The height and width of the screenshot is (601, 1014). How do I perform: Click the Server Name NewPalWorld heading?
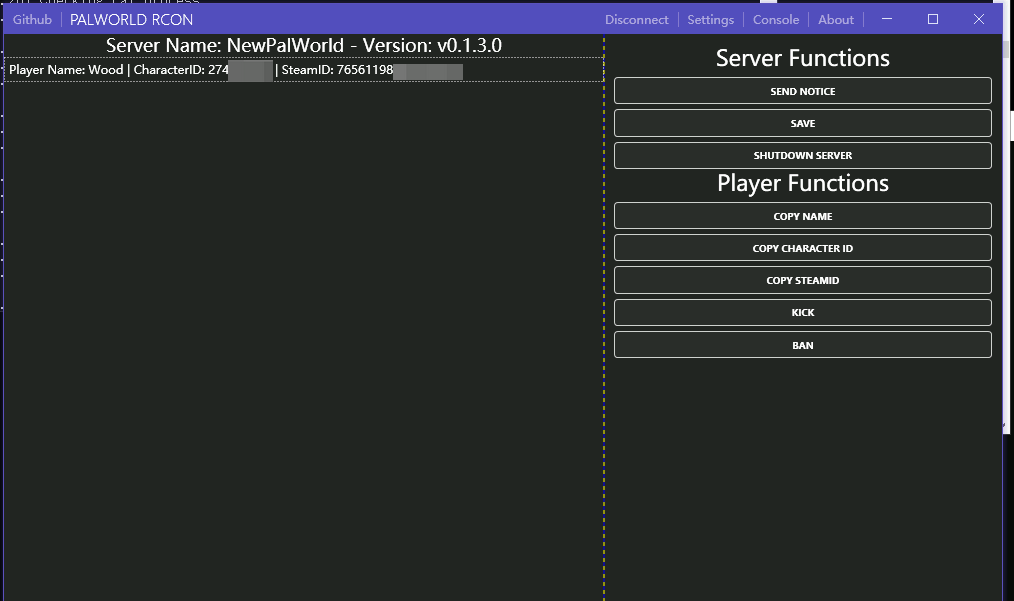[x=303, y=45]
